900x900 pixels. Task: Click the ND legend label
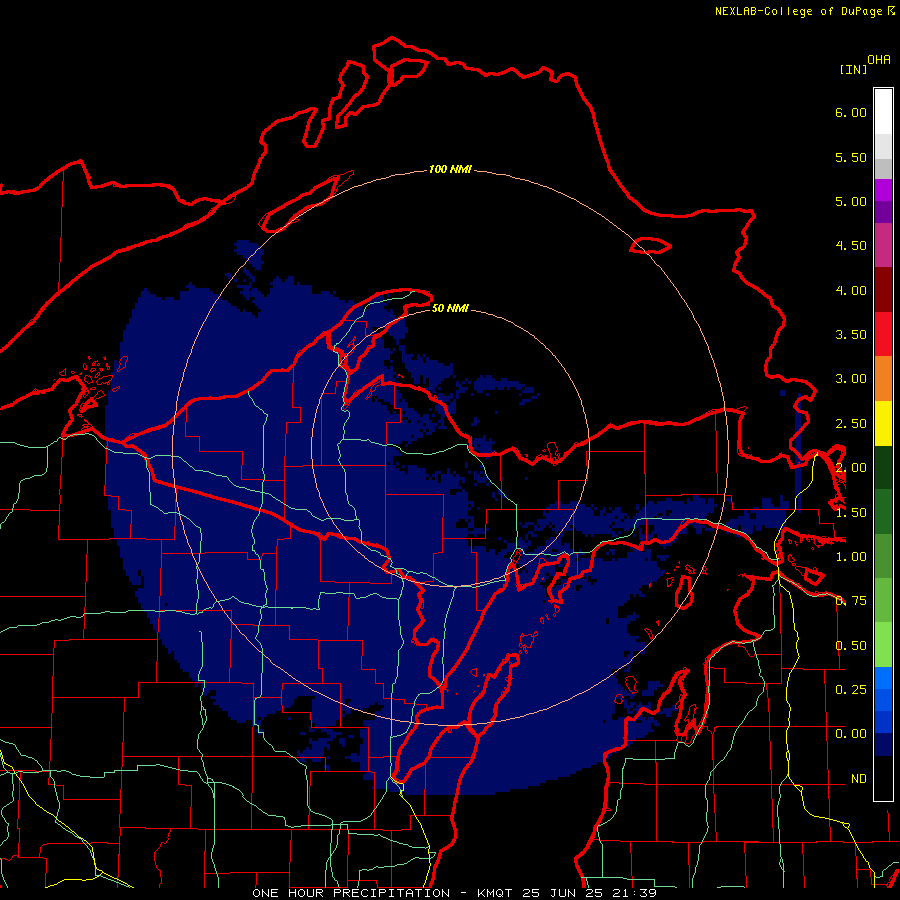859,779
